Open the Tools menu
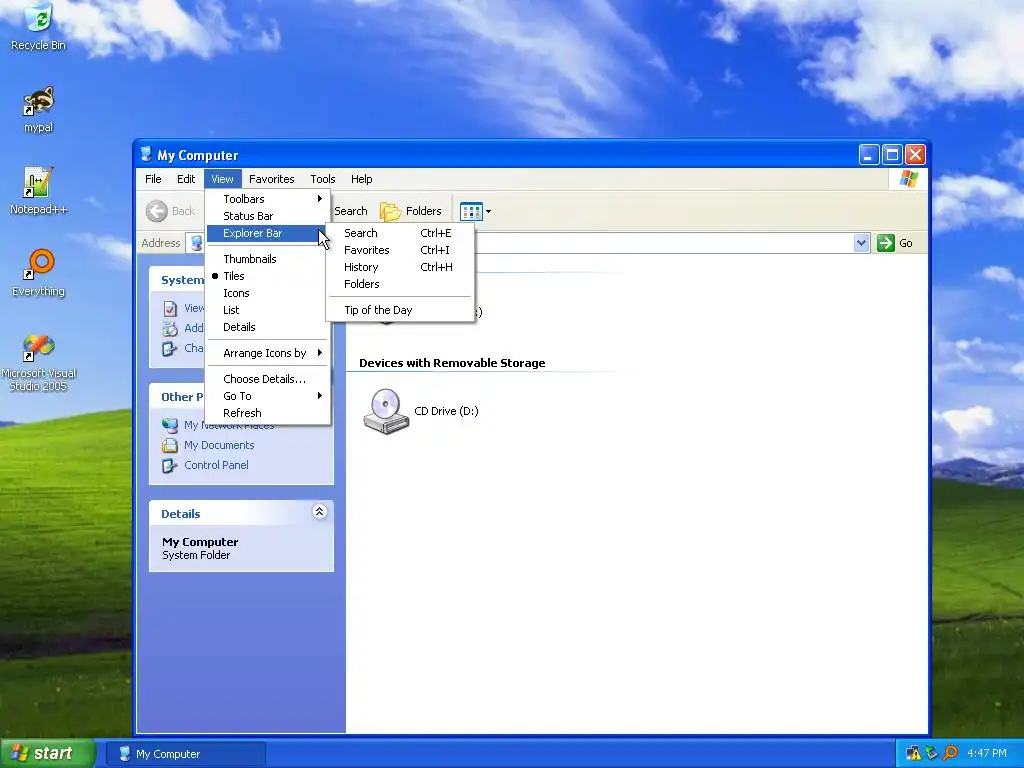This screenshot has height=768, width=1024. click(323, 179)
